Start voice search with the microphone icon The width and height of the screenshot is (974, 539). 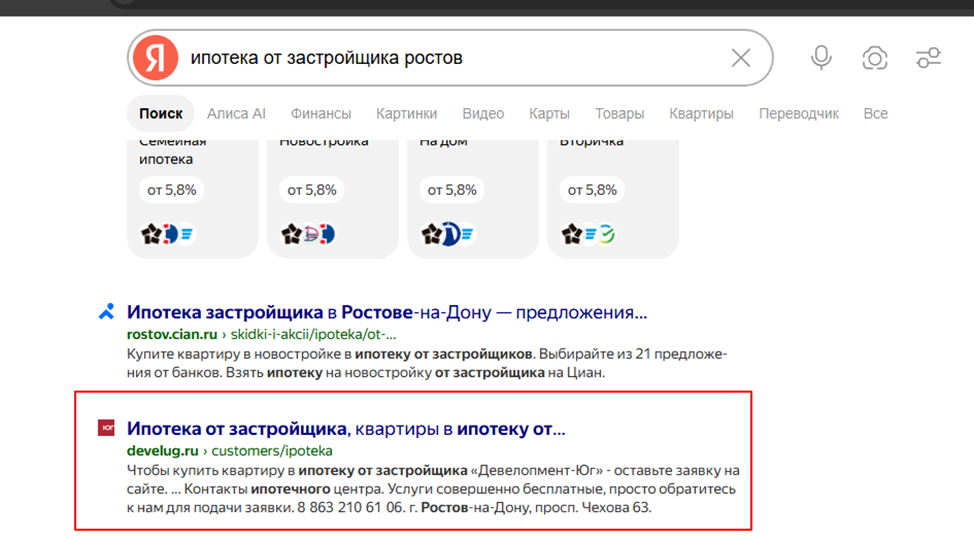(x=821, y=58)
